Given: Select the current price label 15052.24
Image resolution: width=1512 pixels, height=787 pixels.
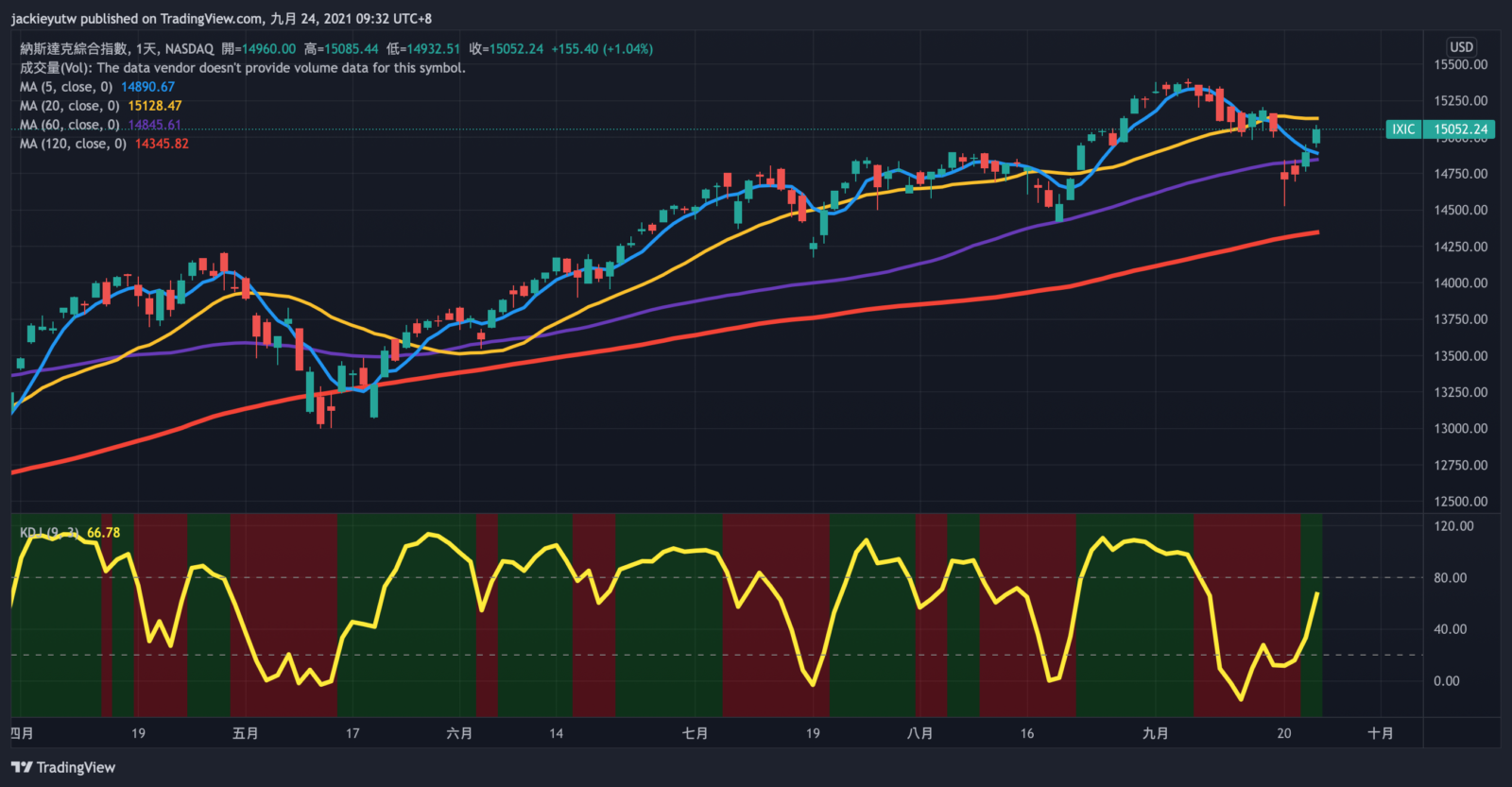Looking at the screenshot, I should pos(1460,129).
